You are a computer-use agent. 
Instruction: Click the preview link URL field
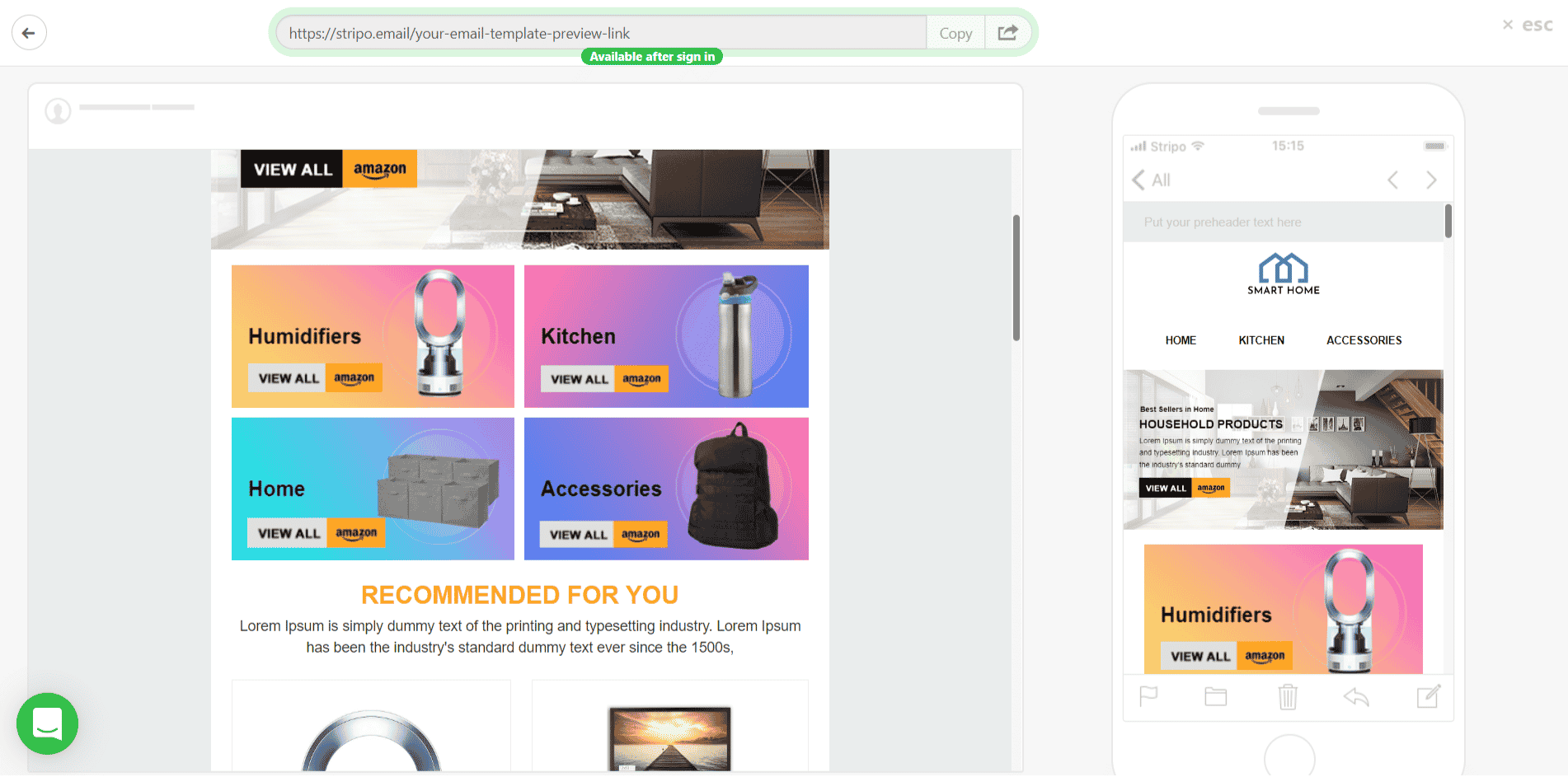tap(601, 33)
